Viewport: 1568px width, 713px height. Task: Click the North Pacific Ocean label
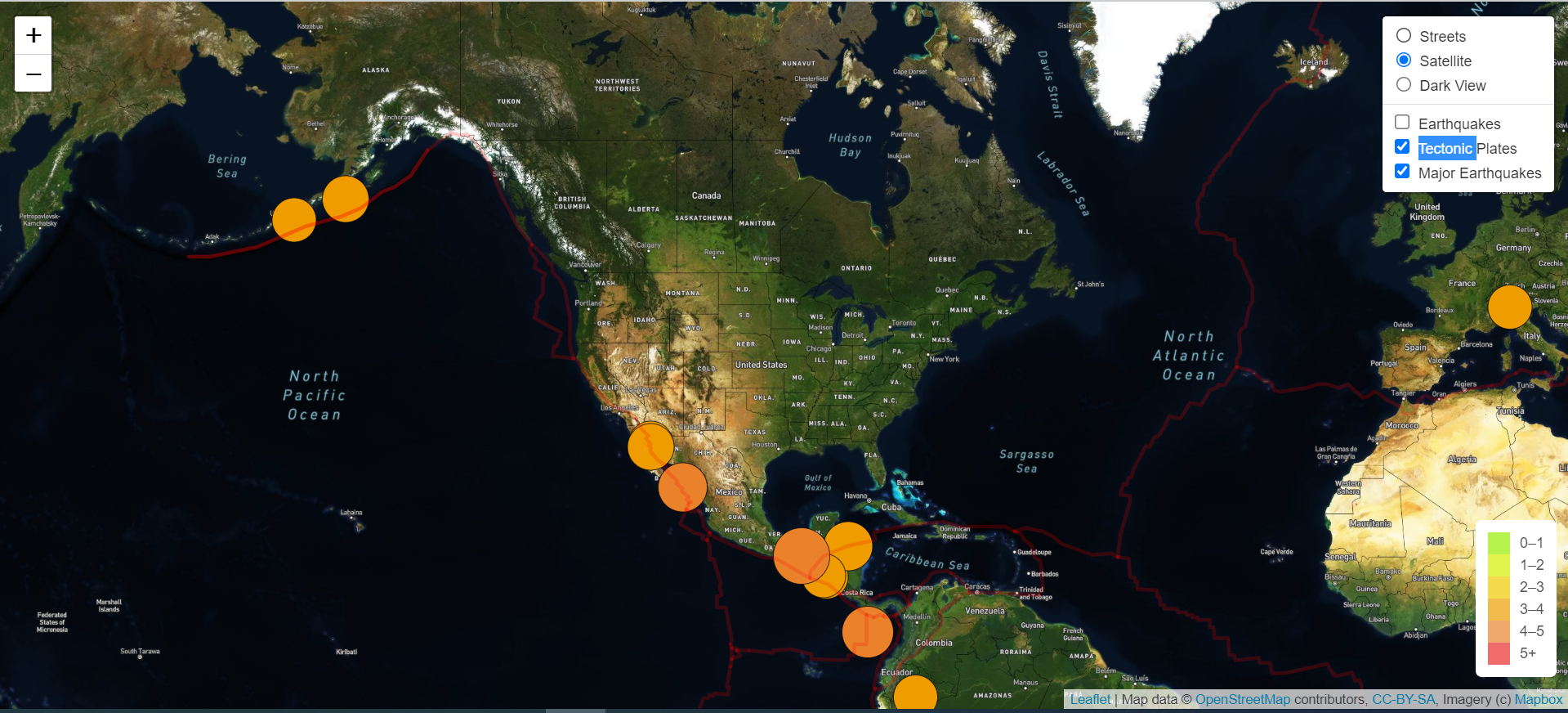(x=315, y=395)
